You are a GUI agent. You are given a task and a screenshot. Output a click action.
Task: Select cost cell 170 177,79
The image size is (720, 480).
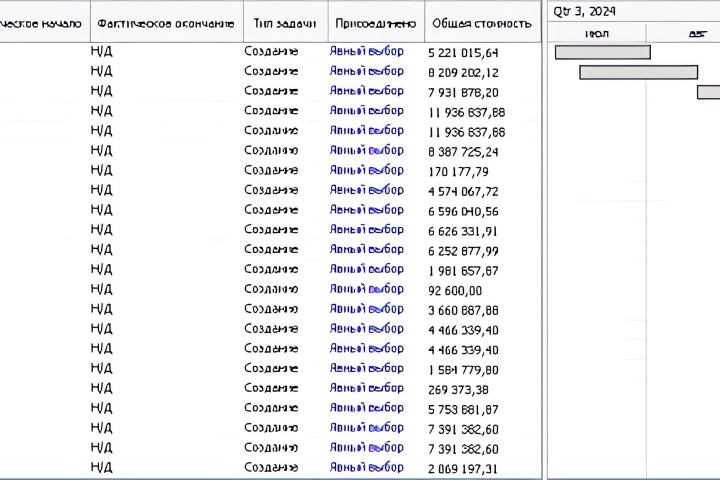pyautogui.click(x=458, y=172)
